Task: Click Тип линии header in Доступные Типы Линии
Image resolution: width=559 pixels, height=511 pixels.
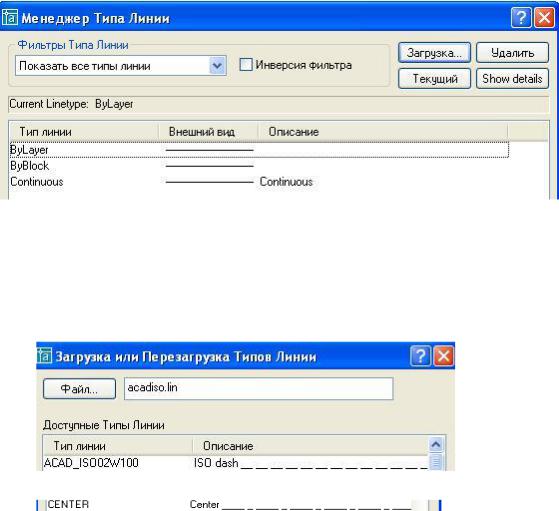Action: pos(118,446)
